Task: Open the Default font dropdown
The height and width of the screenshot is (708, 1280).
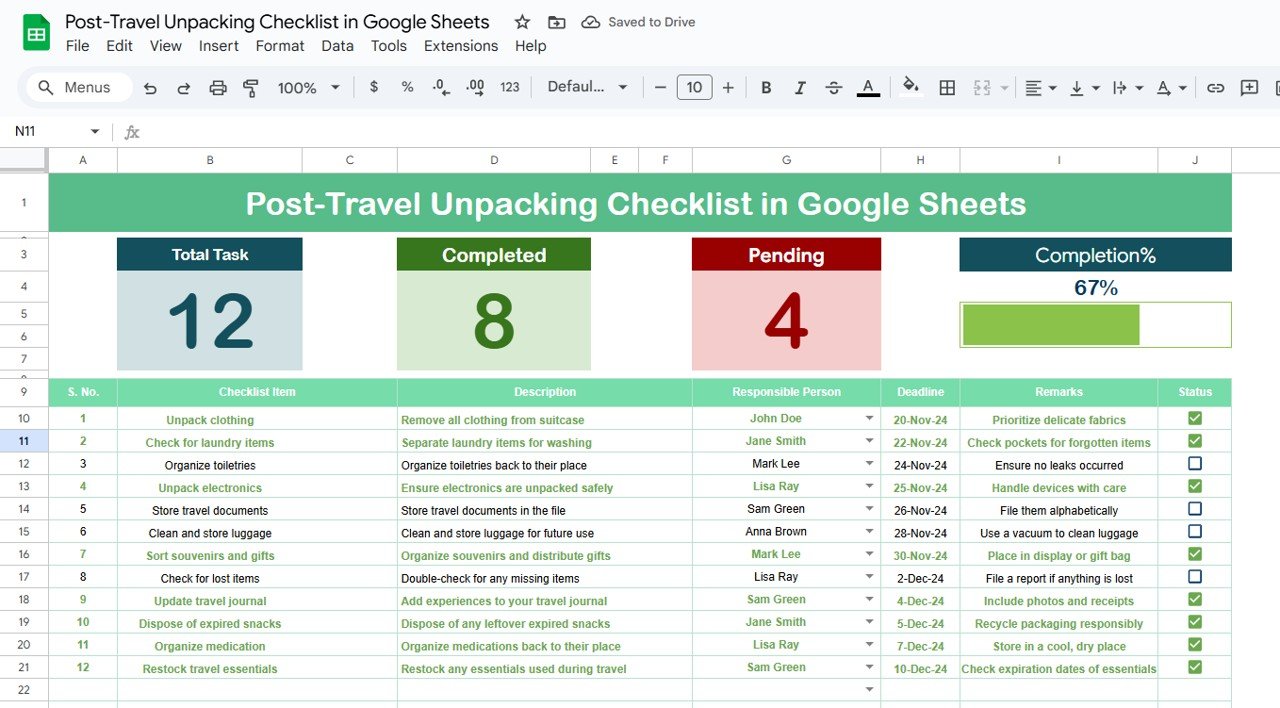Action: [x=587, y=87]
